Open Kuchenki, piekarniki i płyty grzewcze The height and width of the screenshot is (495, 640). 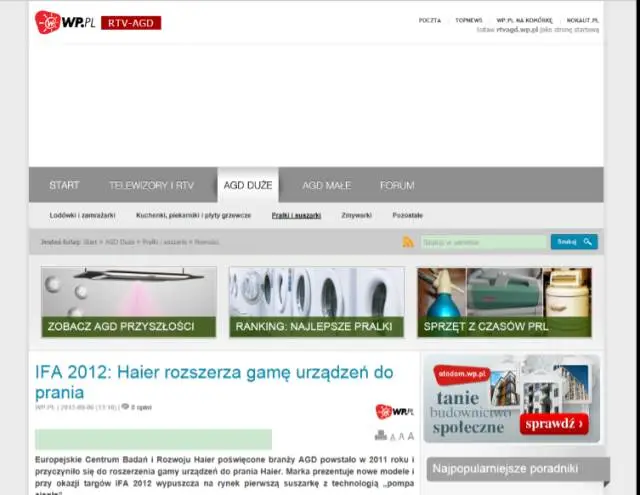193,215
